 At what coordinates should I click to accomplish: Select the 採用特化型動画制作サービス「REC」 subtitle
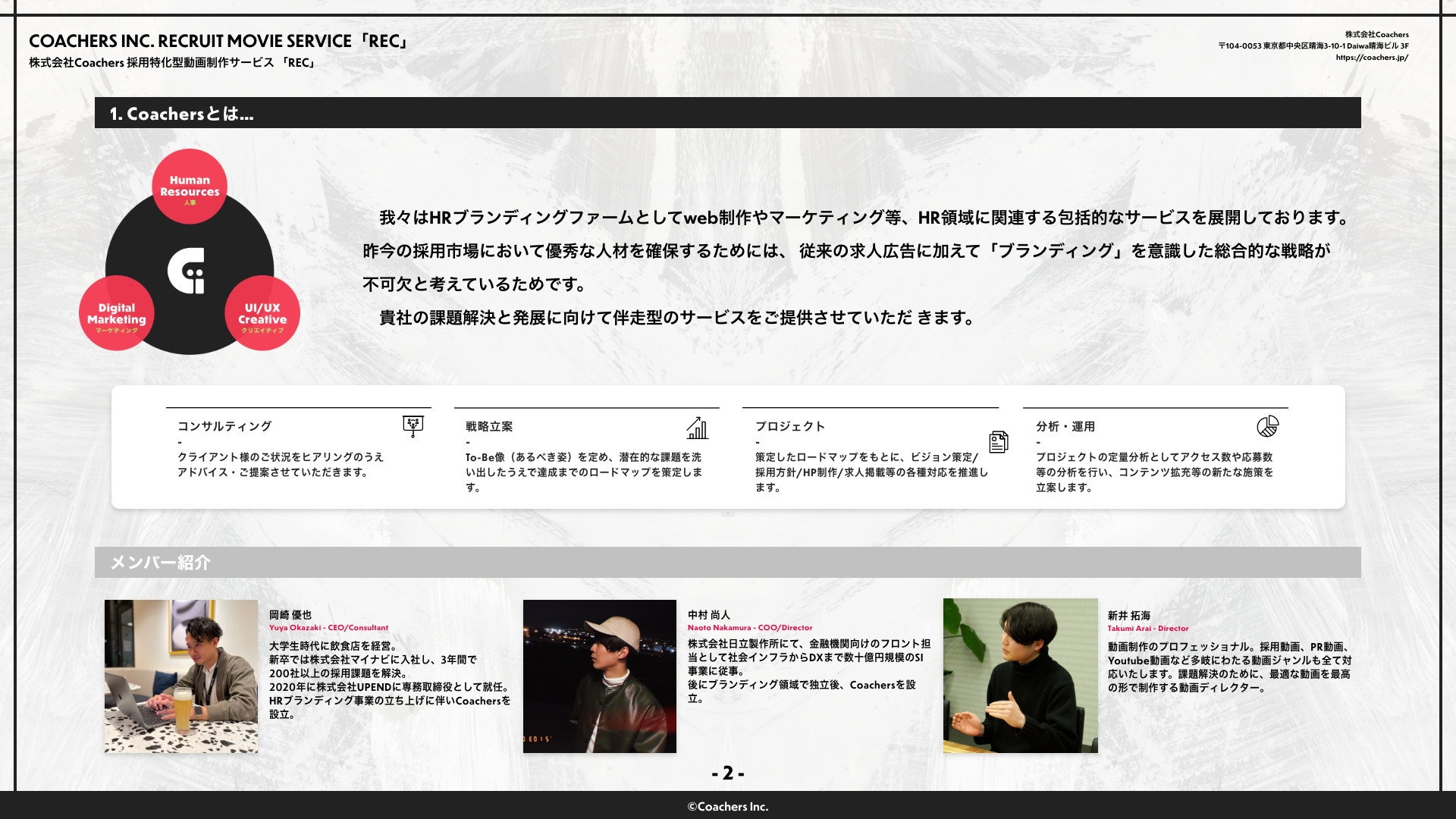pos(173,66)
